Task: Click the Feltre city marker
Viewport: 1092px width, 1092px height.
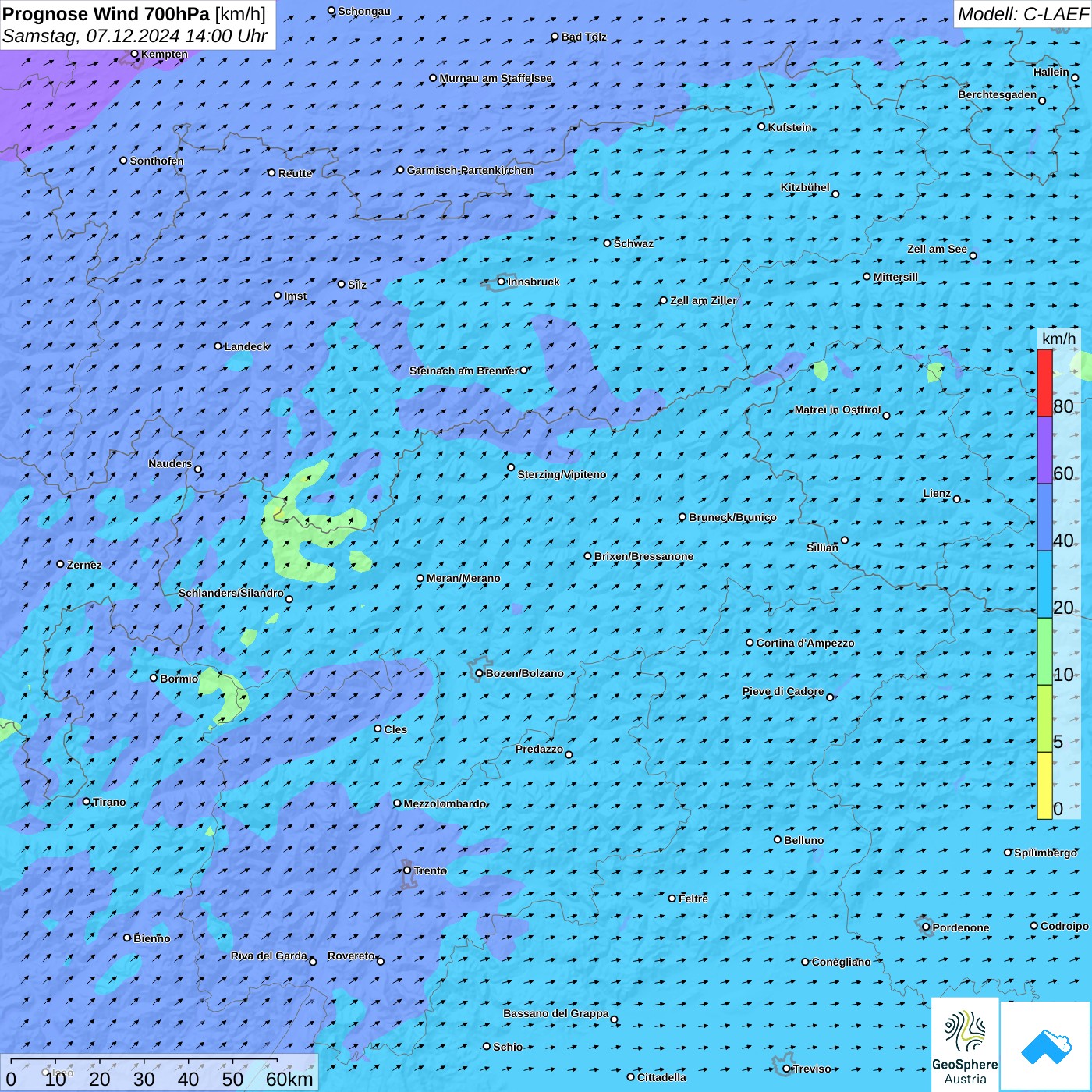Action: point(672,899)
